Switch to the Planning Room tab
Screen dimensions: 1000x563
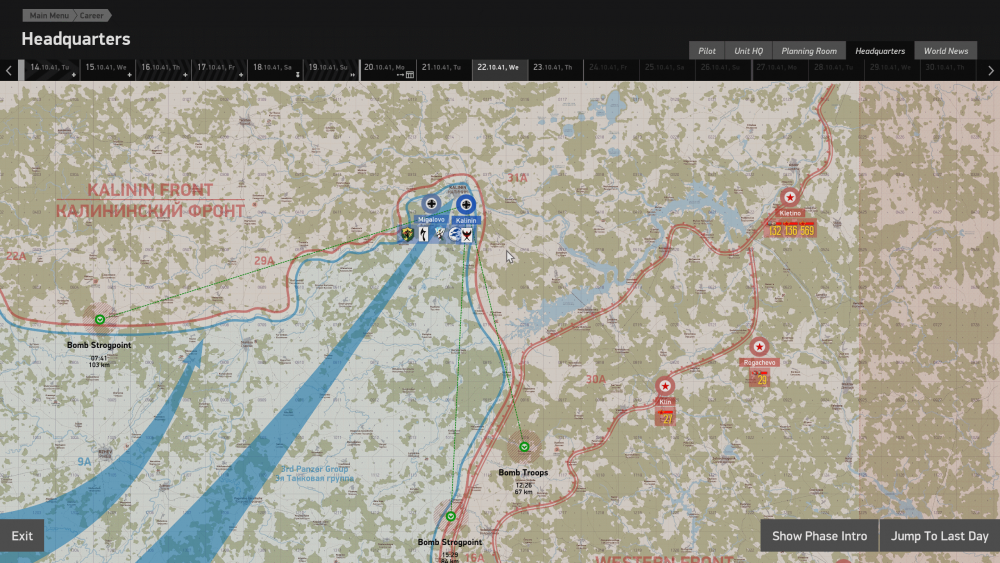coord(809,51)
